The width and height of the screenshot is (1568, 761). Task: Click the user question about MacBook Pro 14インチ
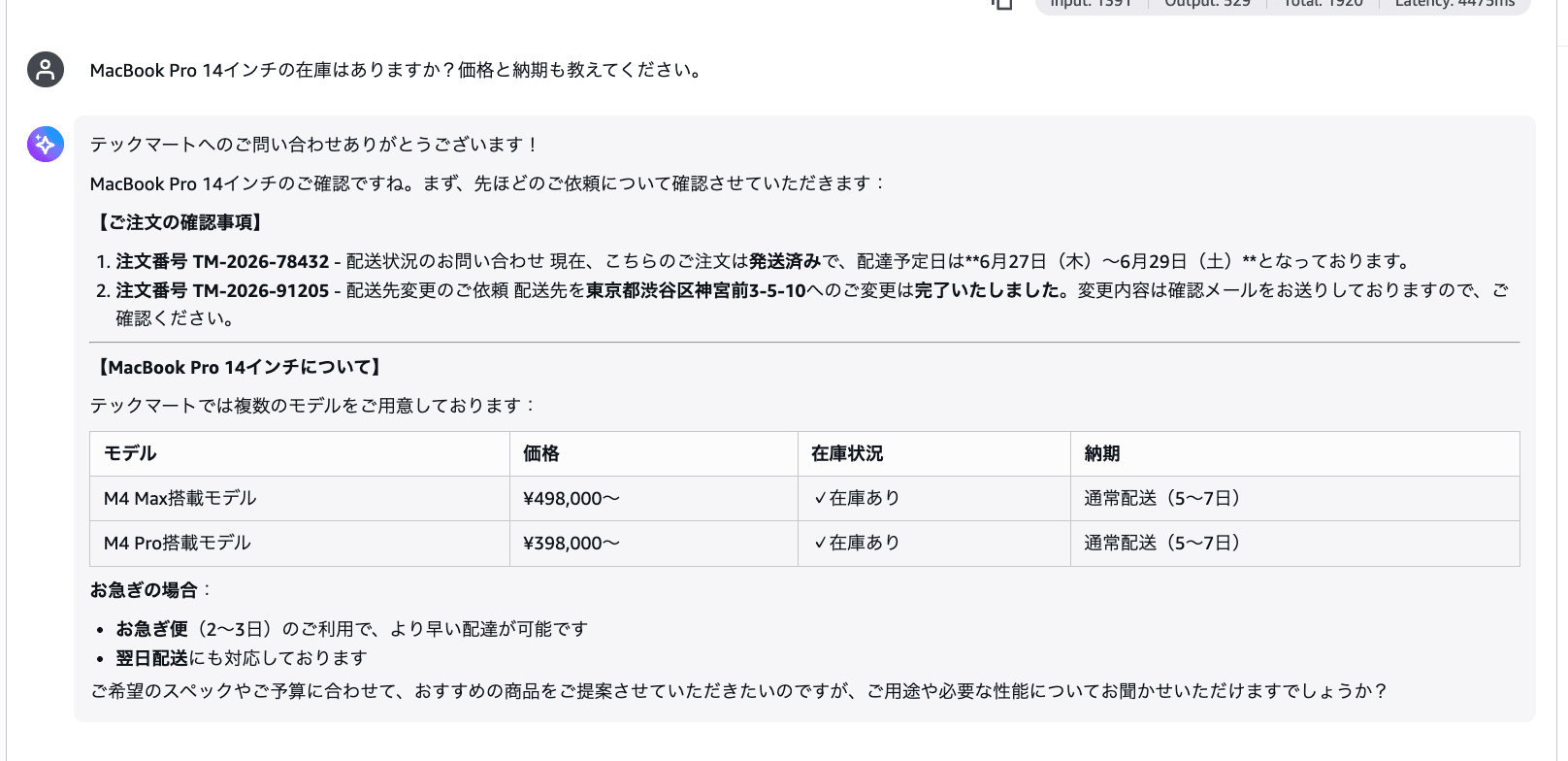[x=396, y=70]
